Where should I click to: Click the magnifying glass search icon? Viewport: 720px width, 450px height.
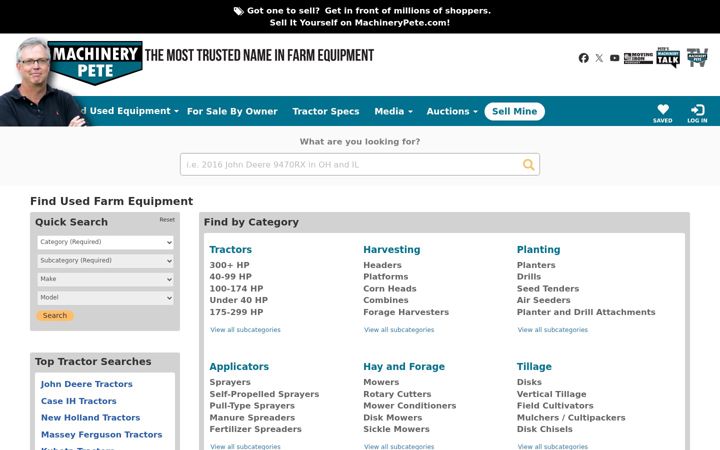coord(529,164)
